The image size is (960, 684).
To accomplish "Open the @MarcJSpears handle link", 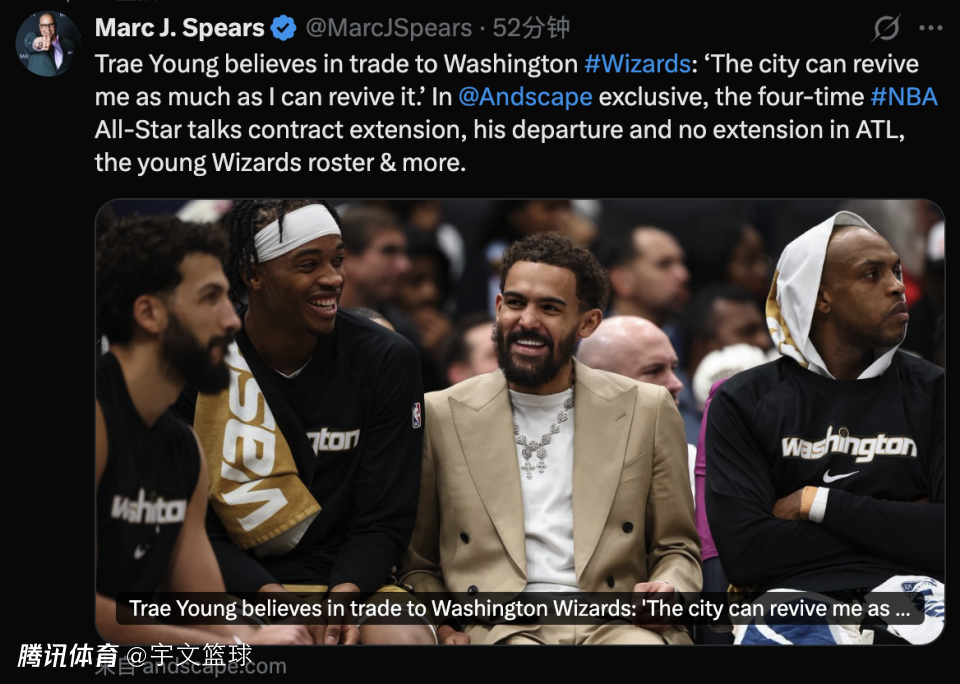I will tap(388, 28).
